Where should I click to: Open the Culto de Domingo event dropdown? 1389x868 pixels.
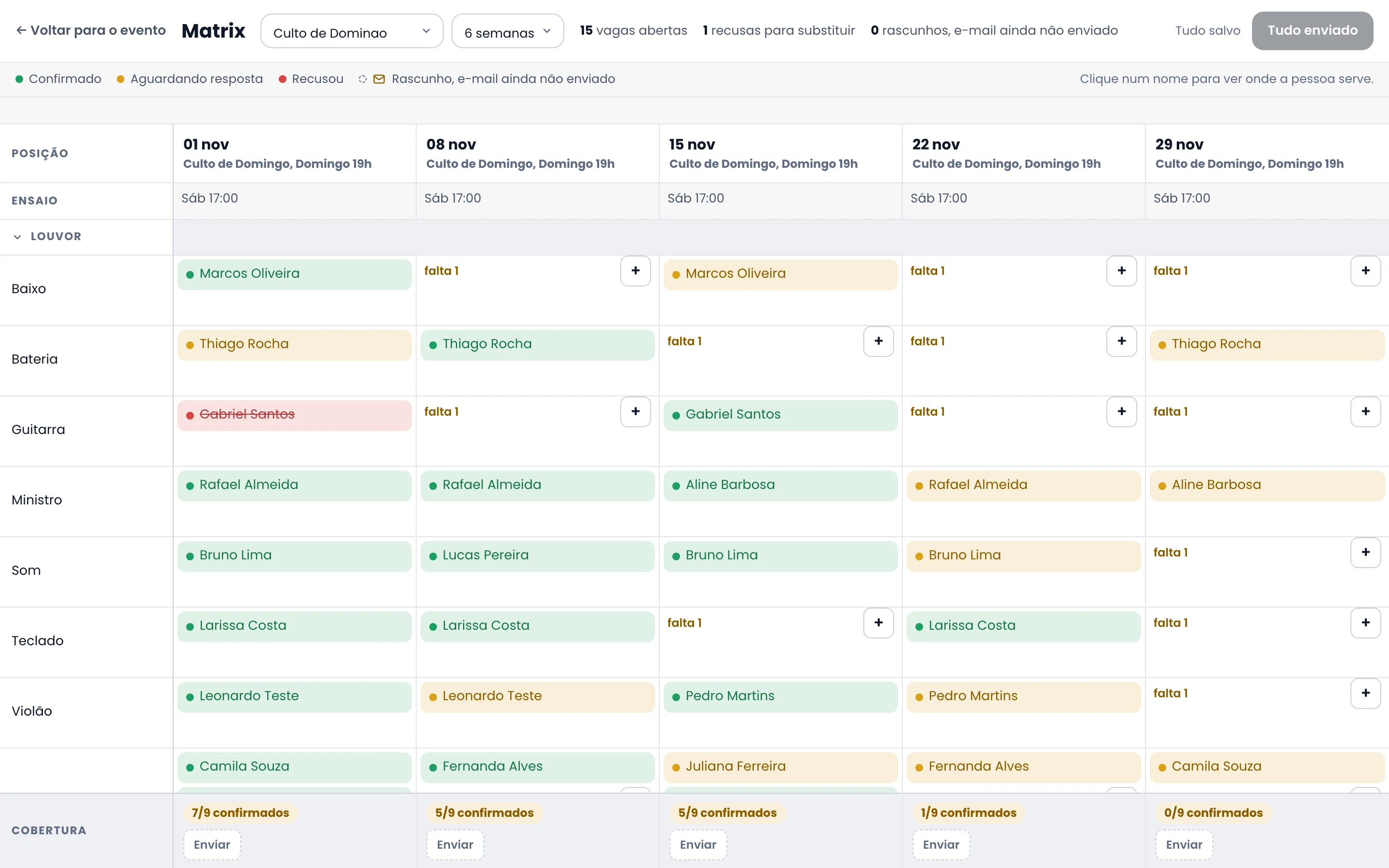tap(351, 31)
